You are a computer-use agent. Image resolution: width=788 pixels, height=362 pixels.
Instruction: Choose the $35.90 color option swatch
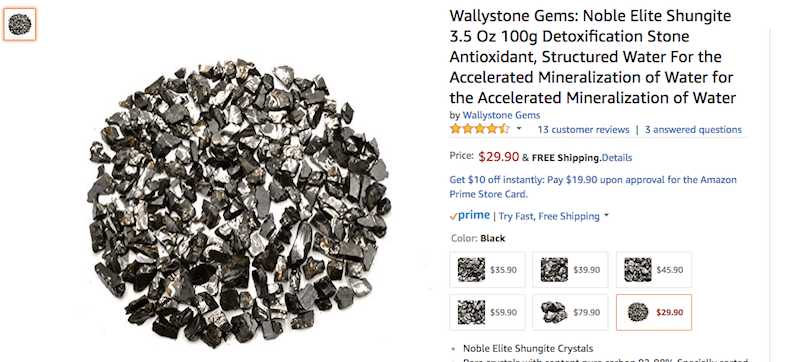(x=487, y=269)
